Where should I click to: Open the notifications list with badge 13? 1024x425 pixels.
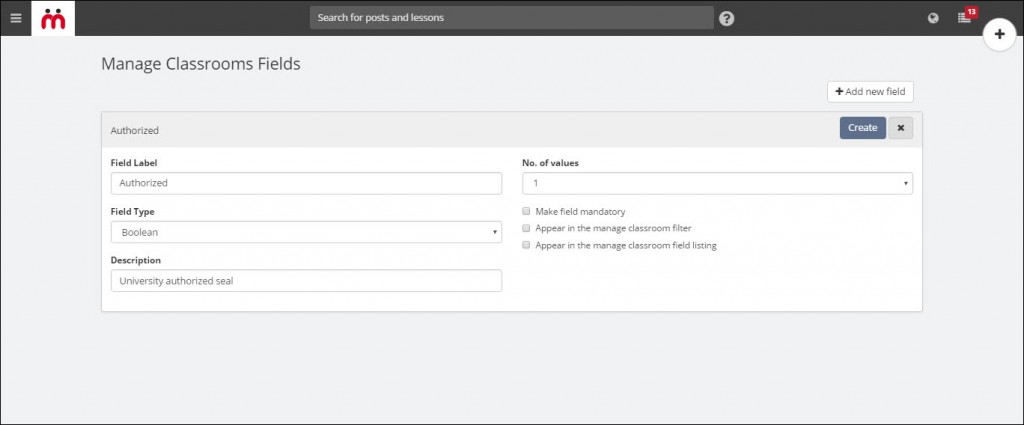coord(965,17)
